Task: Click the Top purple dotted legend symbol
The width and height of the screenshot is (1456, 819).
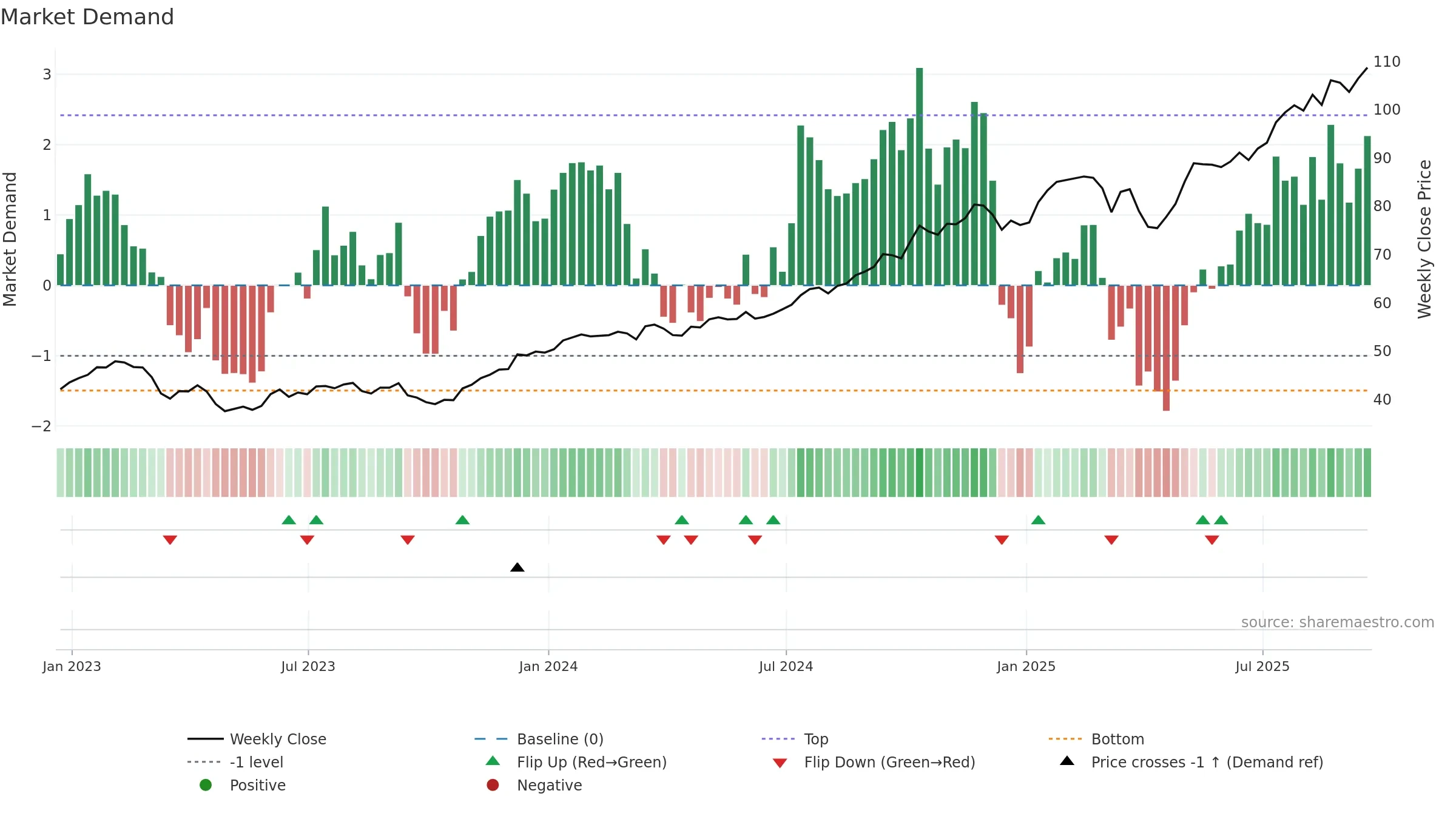Action: click(x=778, y=739)
